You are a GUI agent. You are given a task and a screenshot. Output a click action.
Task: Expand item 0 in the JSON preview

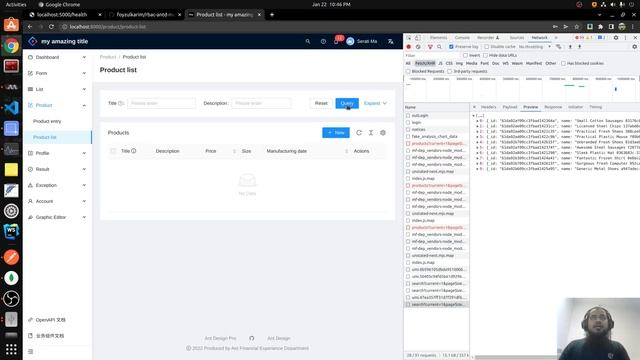pos(477,121)
